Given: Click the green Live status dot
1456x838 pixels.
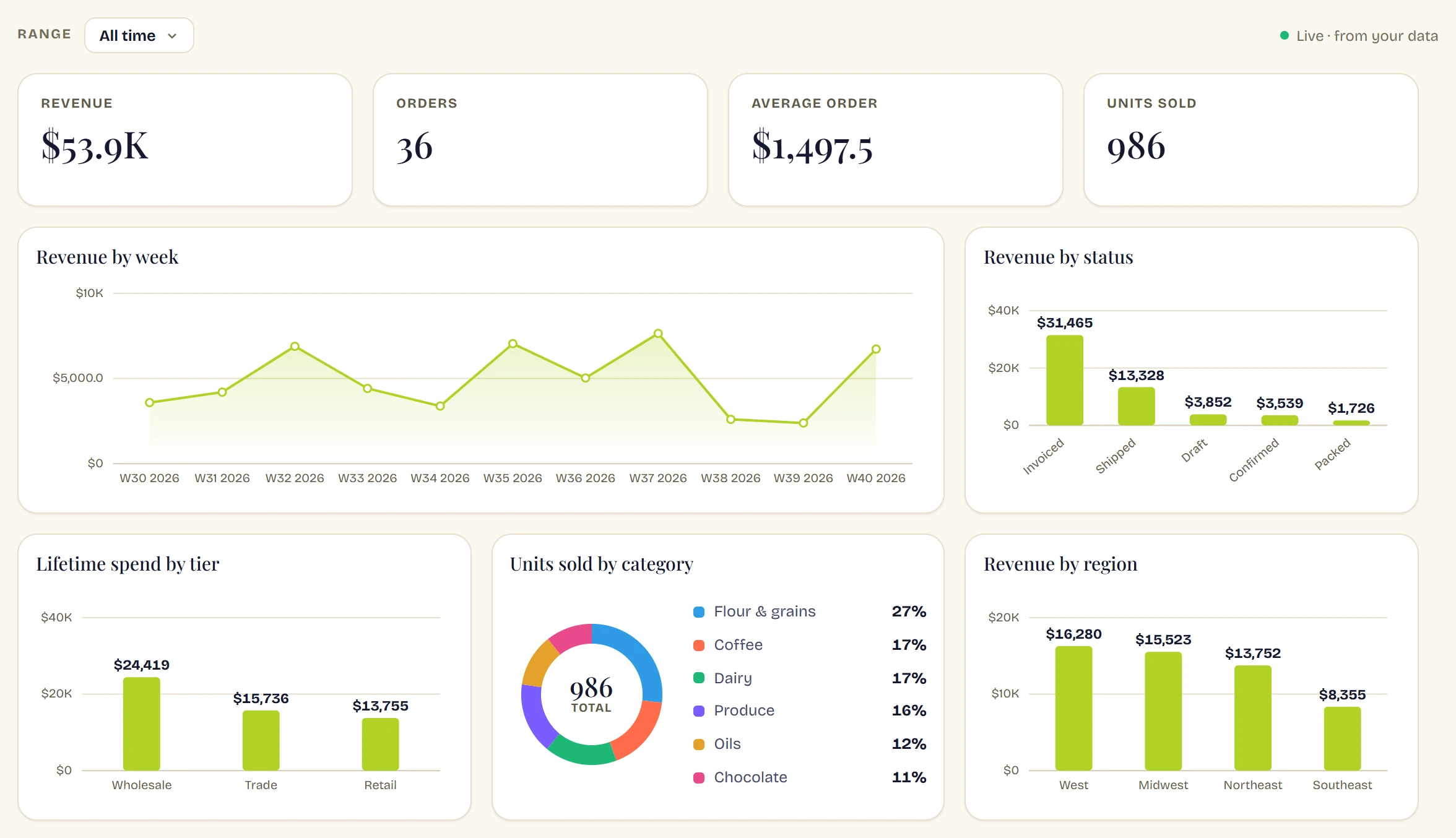Looking at the screenshot, I should [x=1285, y=35].
